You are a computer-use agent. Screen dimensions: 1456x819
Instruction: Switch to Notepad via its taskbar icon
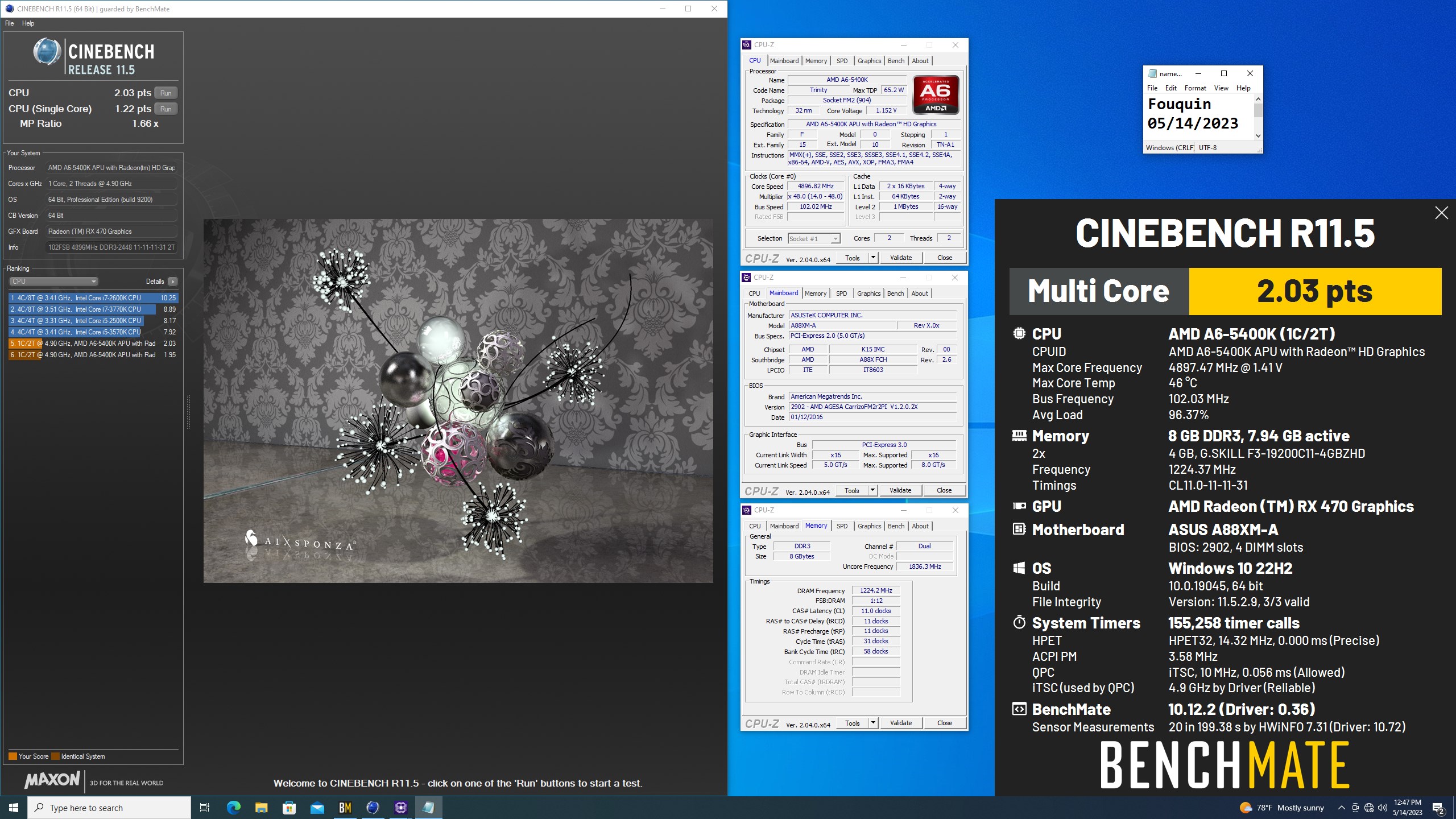click(428, 808)
